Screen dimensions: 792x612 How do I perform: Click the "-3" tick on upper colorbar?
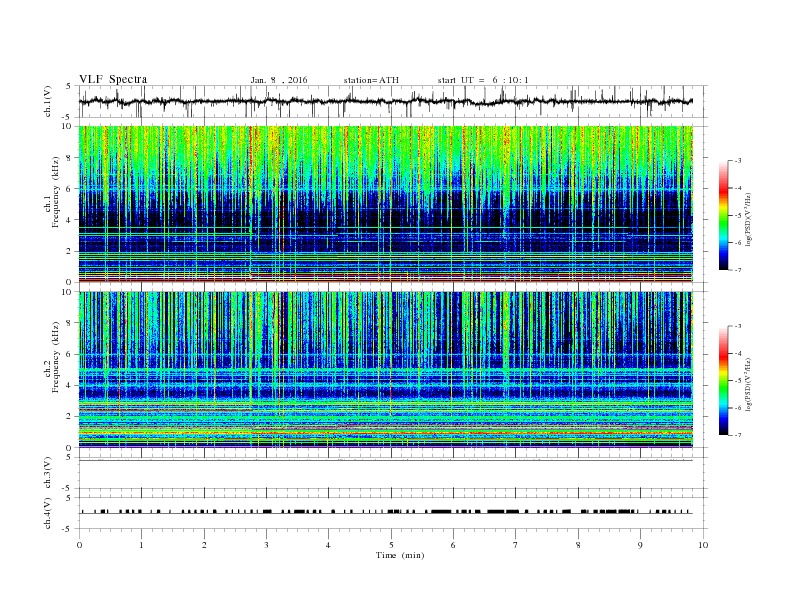[x=737, y=161]
